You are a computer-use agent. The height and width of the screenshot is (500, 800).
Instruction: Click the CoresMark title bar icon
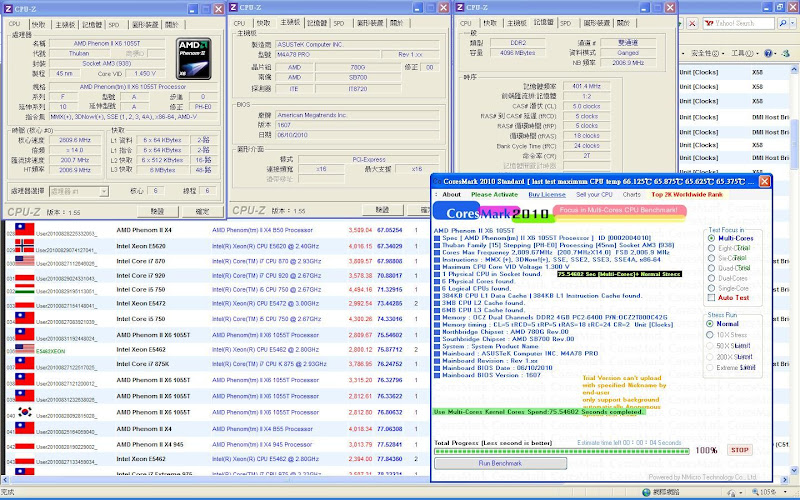click(437, 182)
